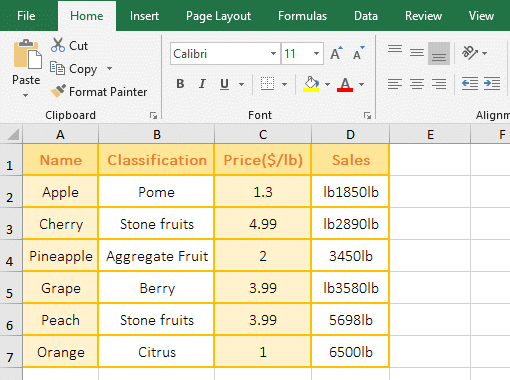
Task: Click the Paste clipboard icon
Action: tap(27, 54)
